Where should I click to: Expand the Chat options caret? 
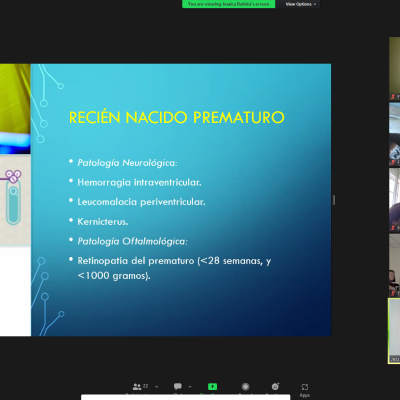[190, 387]
